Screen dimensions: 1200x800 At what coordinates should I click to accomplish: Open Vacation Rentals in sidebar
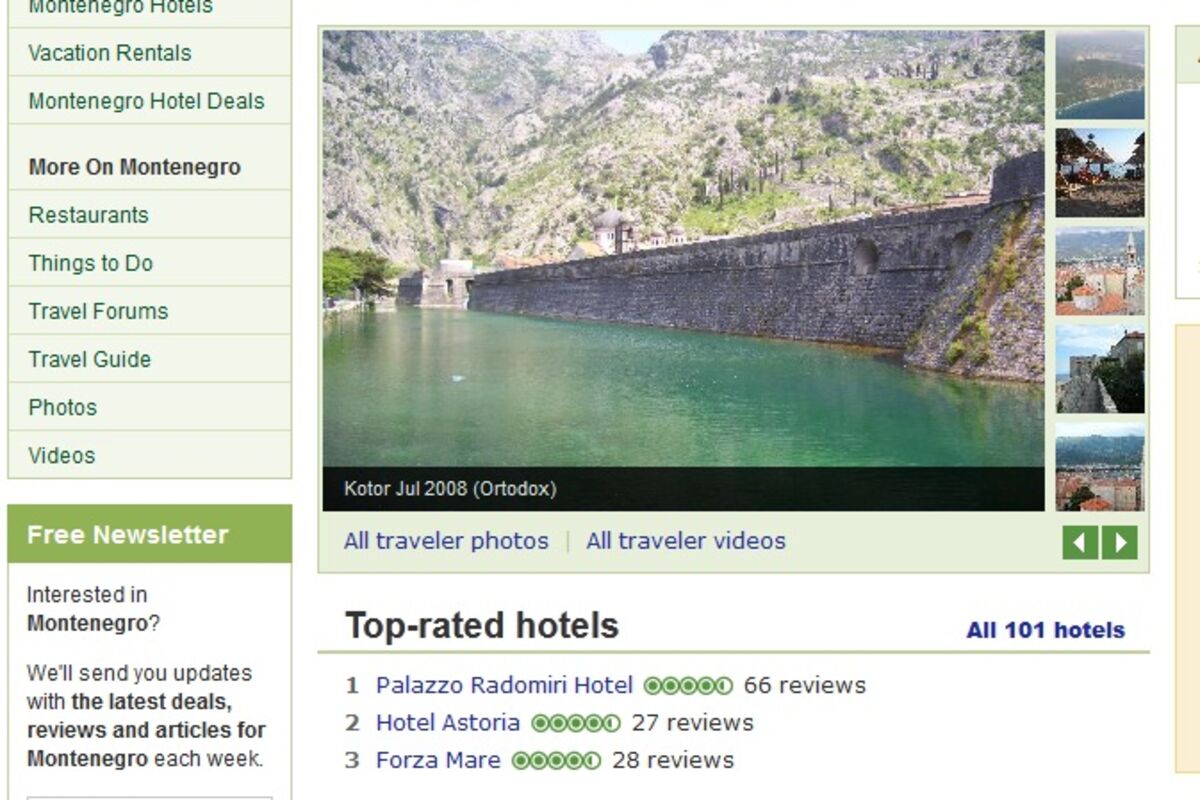coord(110,53)
